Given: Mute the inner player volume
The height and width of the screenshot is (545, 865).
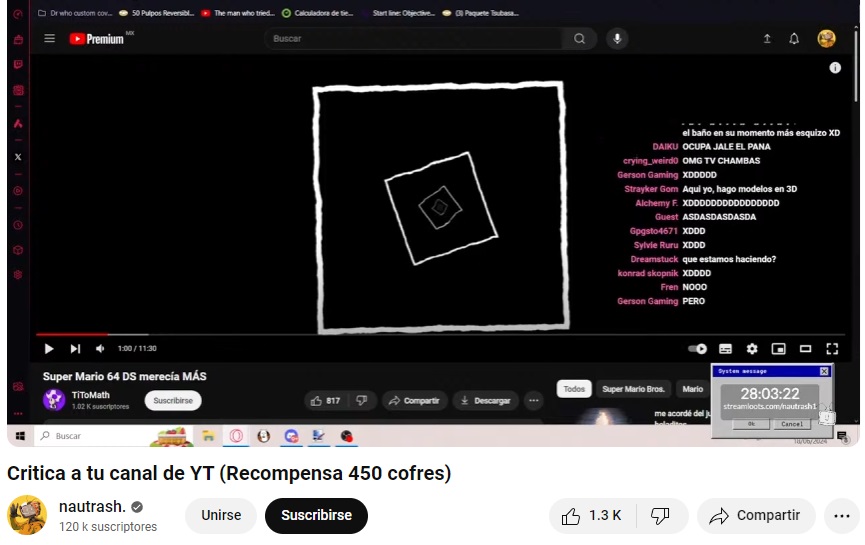Looking at the screenshot, I should (x=100, y=349).
